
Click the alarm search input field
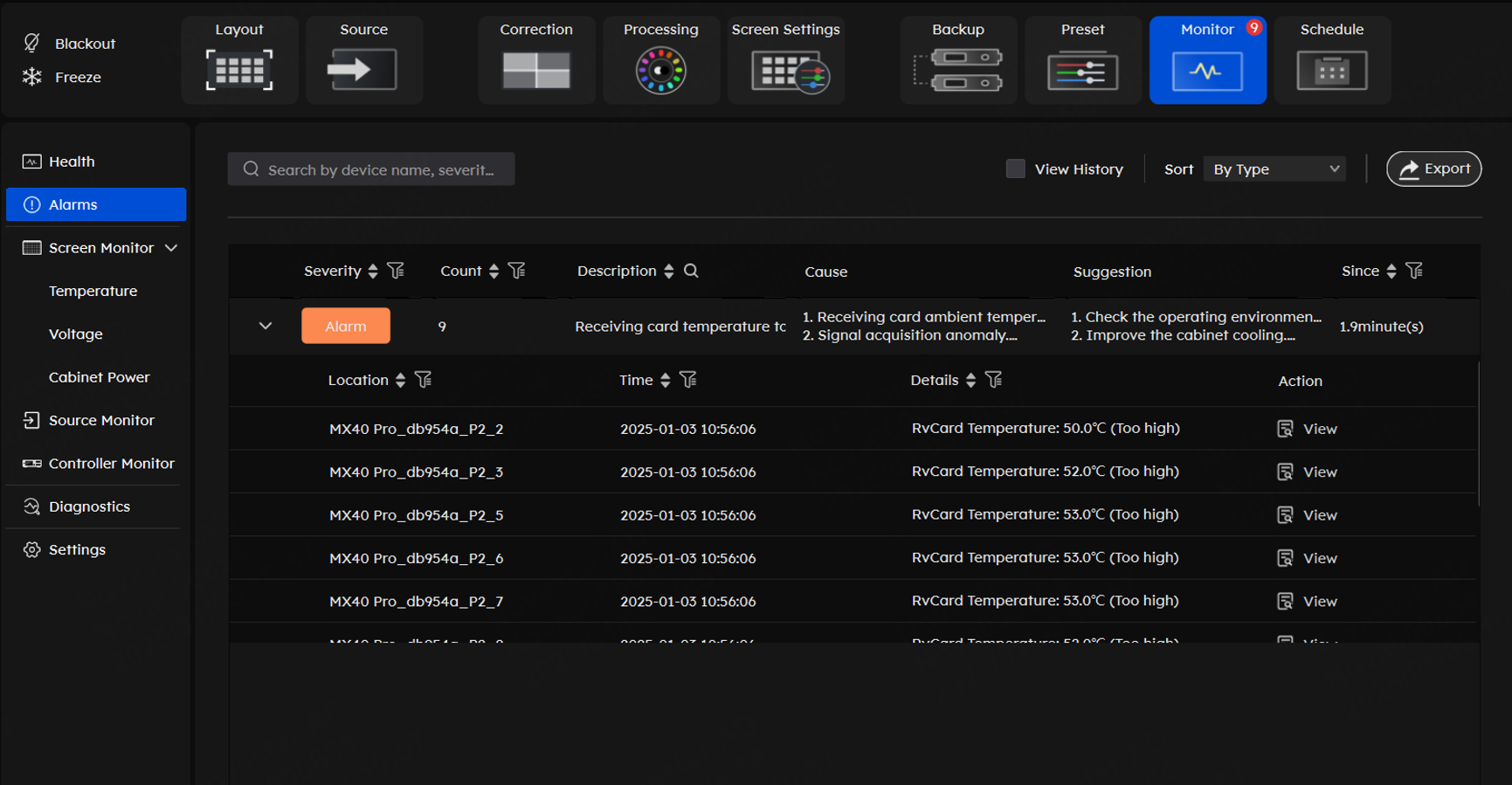point(381,169)
